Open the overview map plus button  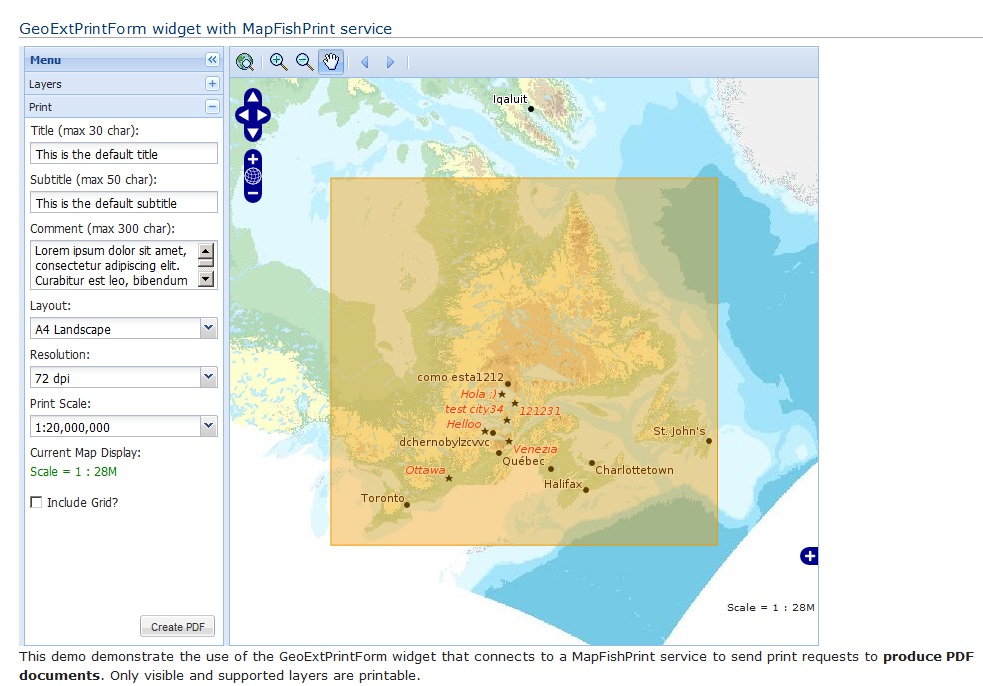point(809,556)
